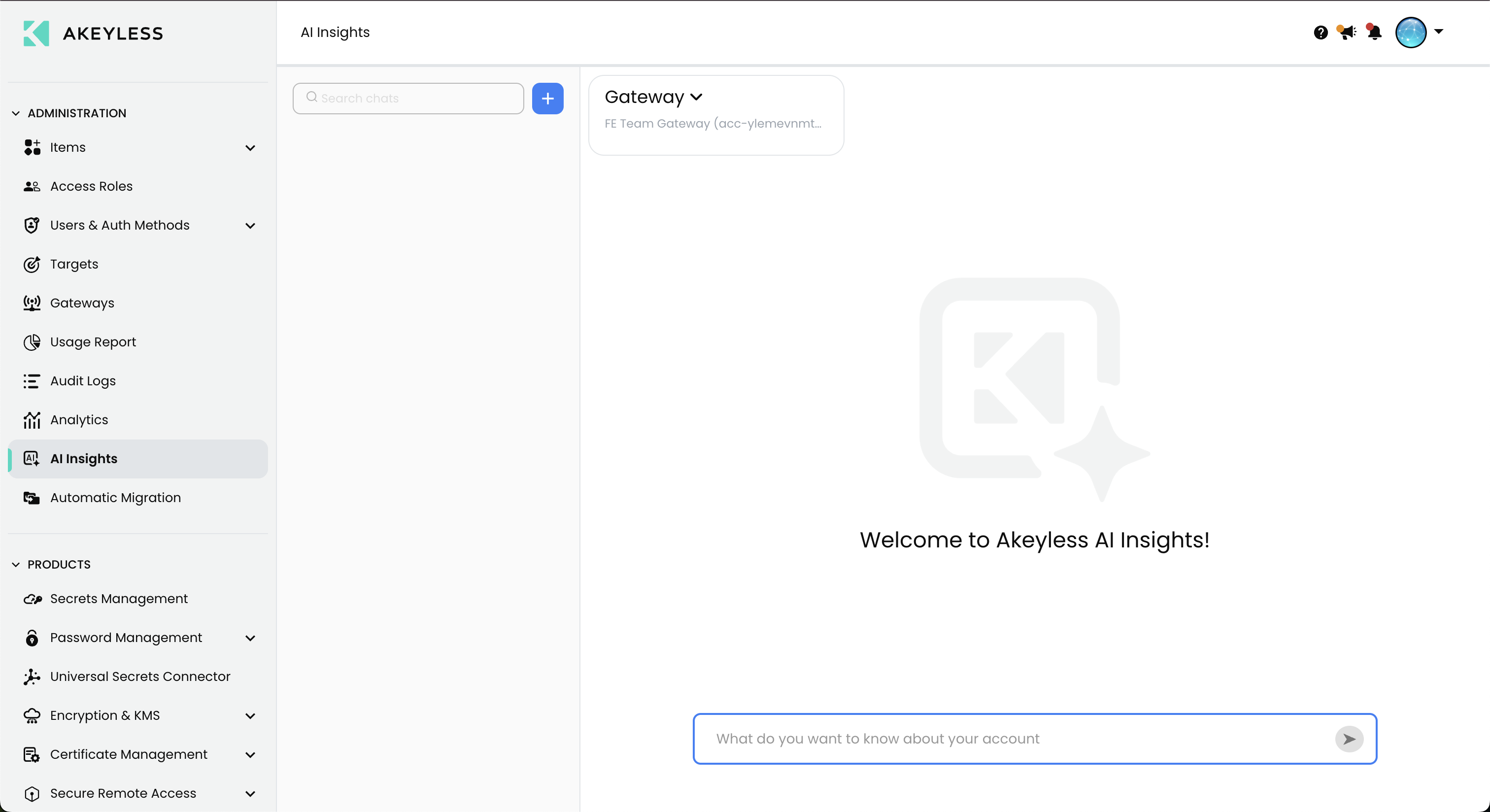Open the notifications bell icon
1490x812 pixels.
click(x=1375, y=33)
